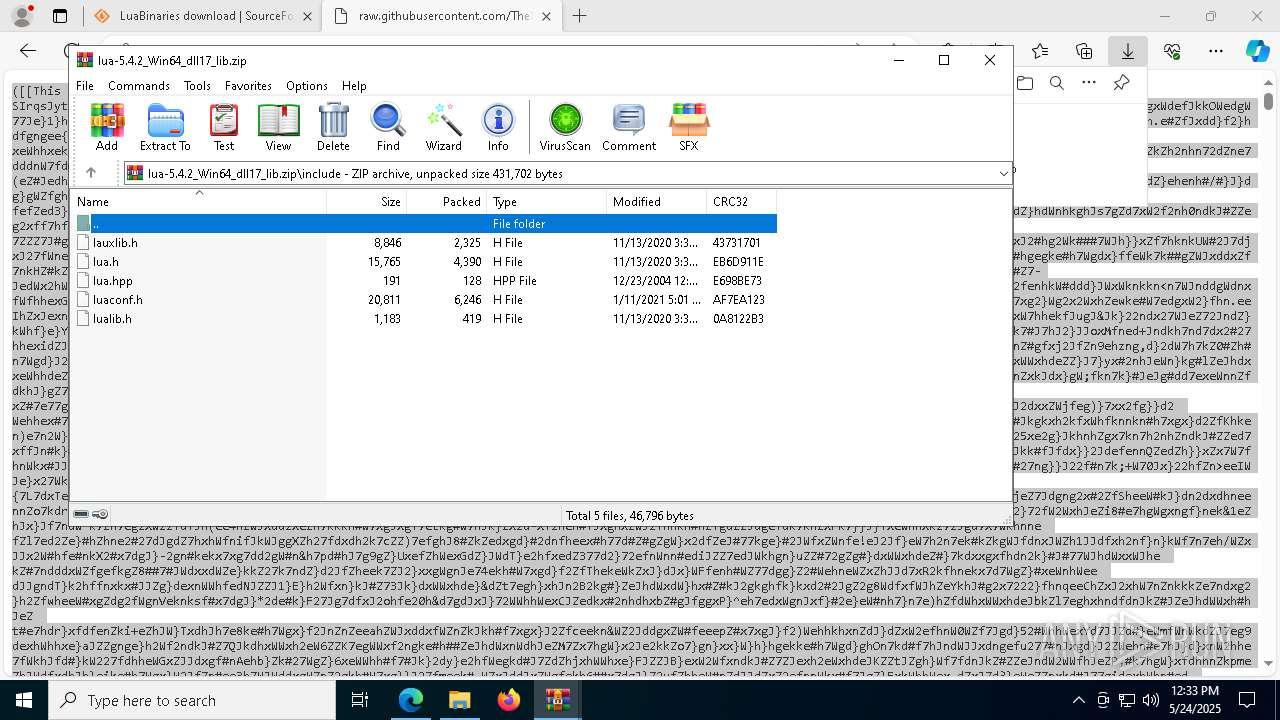Open the Commands menu
Viewport: 1280px width, 720px height.
point(139,86)
